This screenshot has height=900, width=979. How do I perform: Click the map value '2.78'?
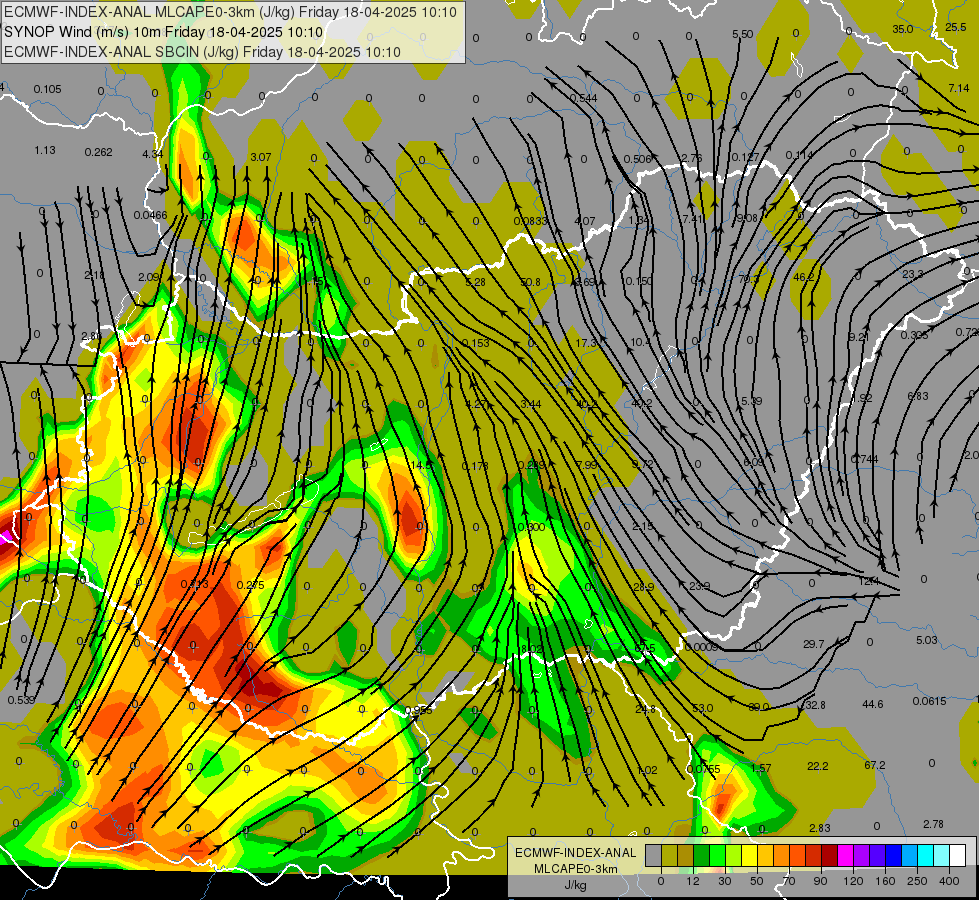click(933, 824)
